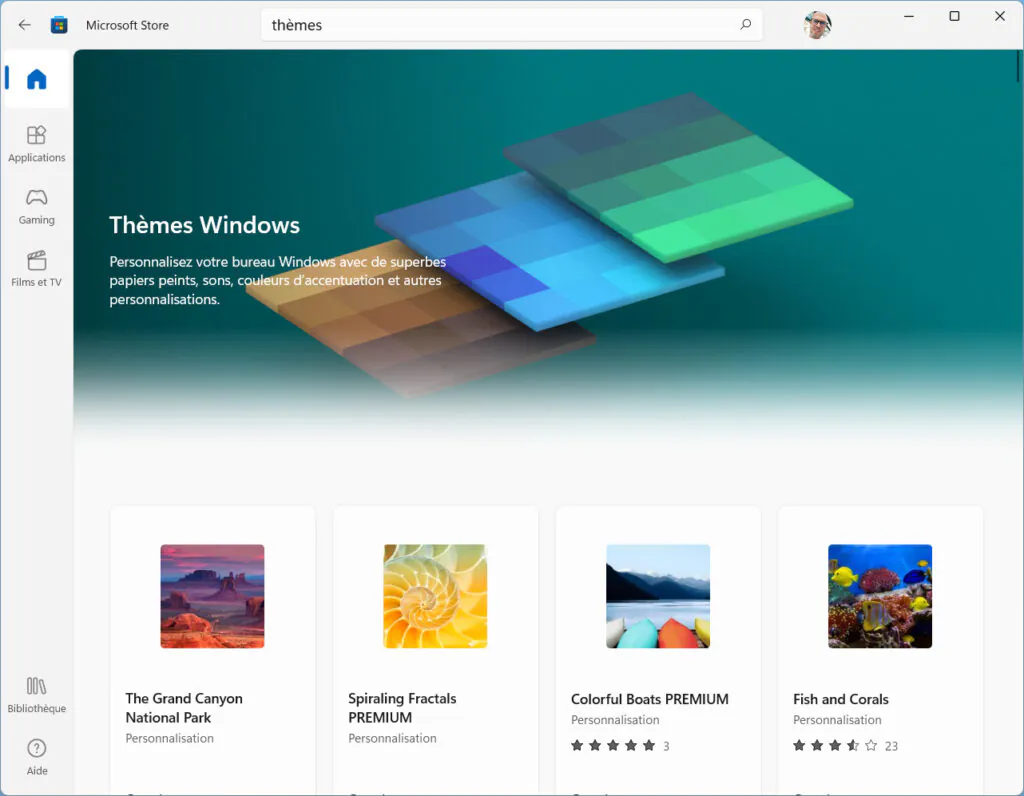1024x796 pixels.
Task: Open The Grand Canyon National Park thumbnail
Action: tap(212, 596)
